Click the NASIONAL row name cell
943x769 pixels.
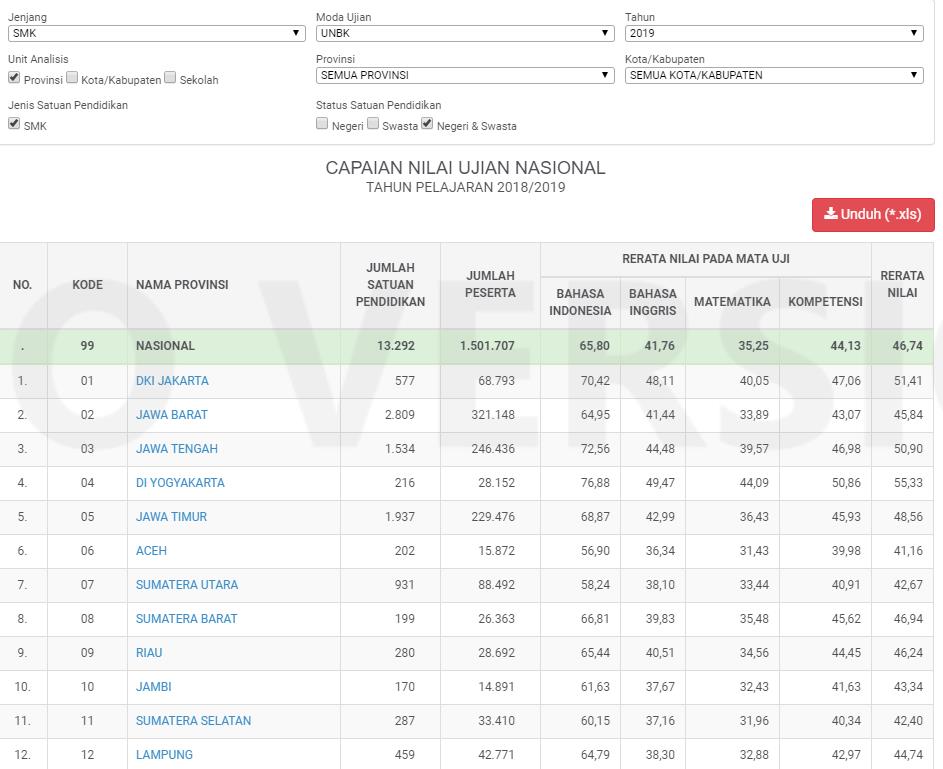[234, 346]
